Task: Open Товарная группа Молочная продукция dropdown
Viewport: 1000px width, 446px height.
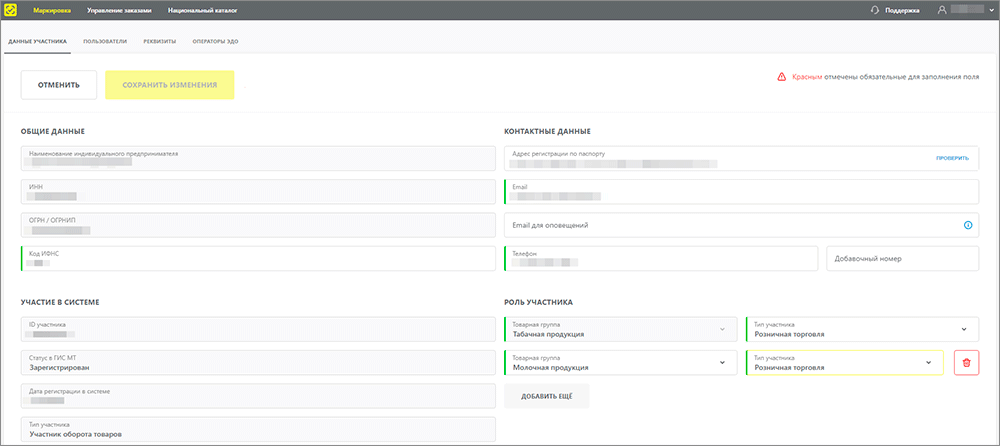Action: tap(621, 362)
